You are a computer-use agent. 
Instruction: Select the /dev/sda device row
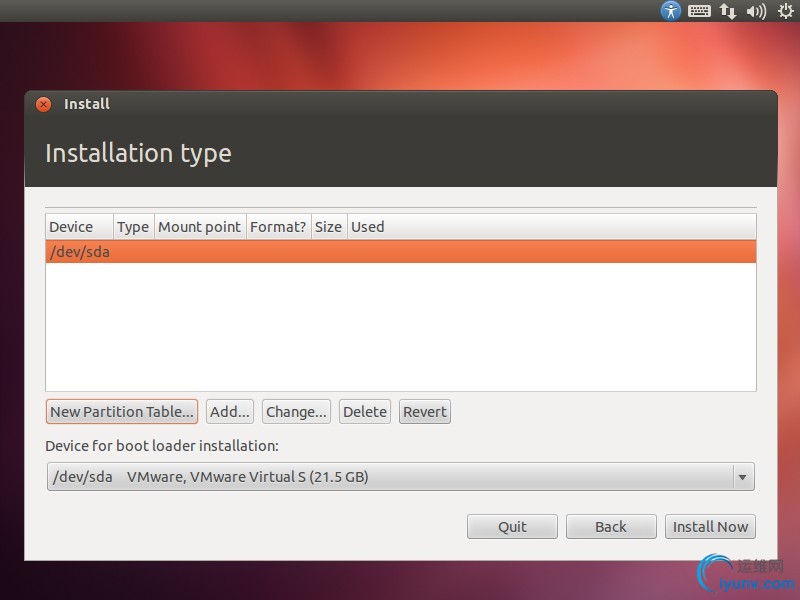[x=401, y=252]
